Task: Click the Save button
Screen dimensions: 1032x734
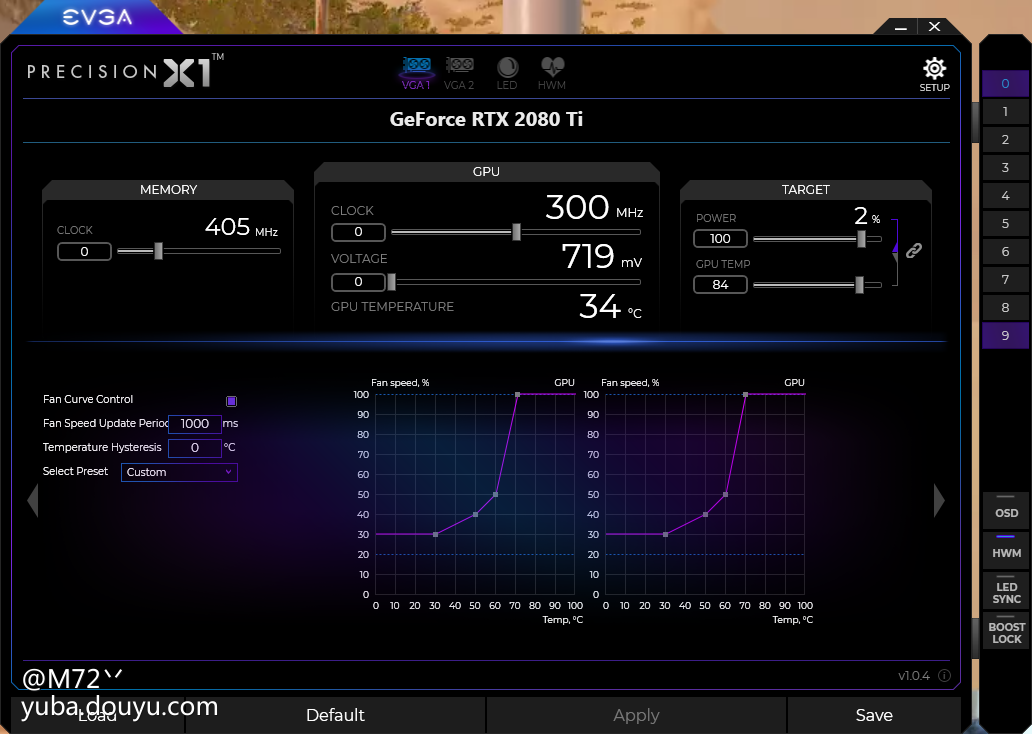Action: pos(874,715)
